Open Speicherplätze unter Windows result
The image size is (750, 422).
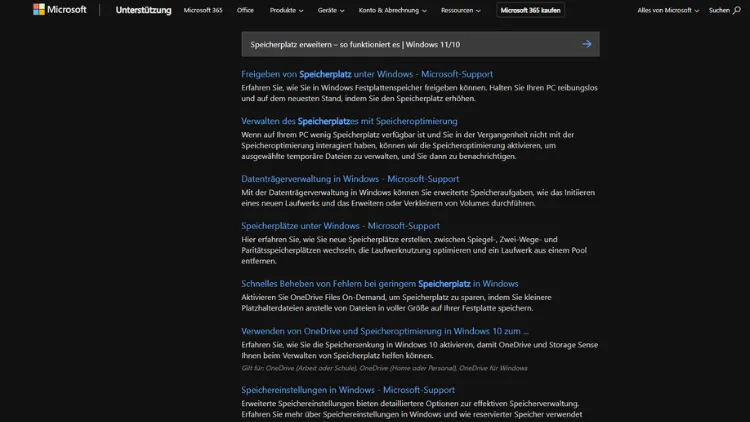pos(340,226)
